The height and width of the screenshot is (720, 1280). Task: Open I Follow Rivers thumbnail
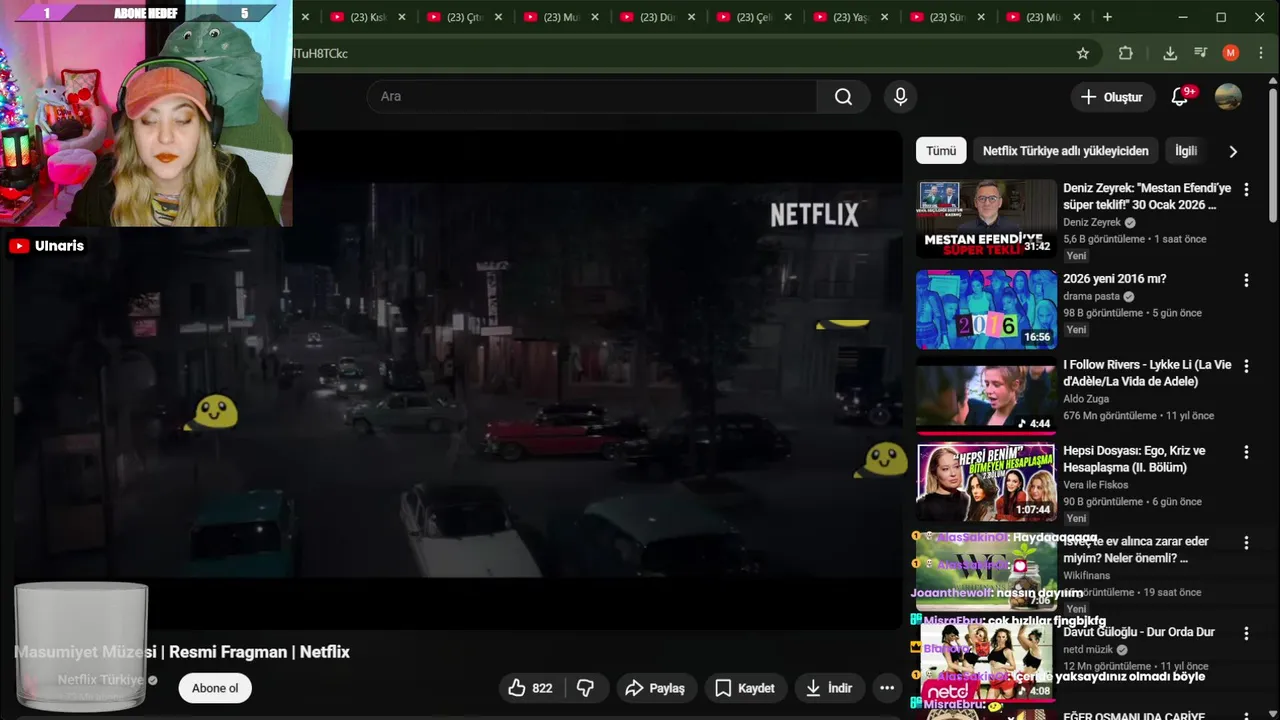click(x=986, y=395)
